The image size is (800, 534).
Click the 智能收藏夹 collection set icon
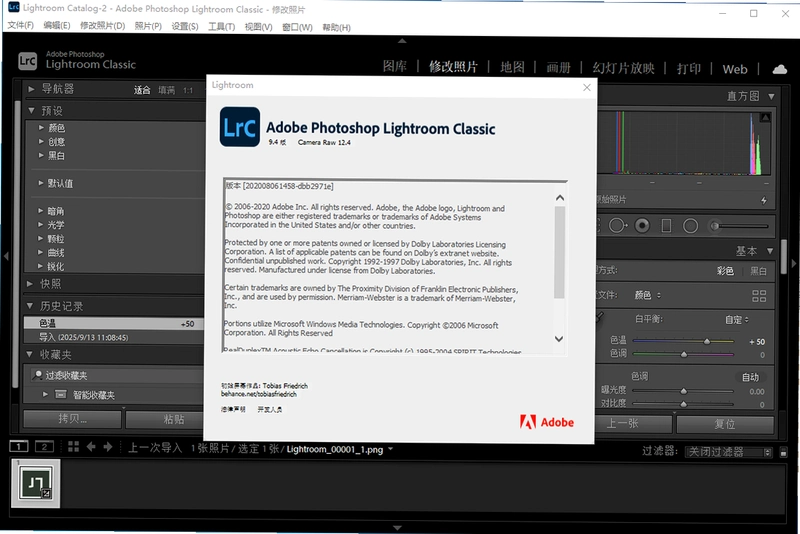click(61, 394)
